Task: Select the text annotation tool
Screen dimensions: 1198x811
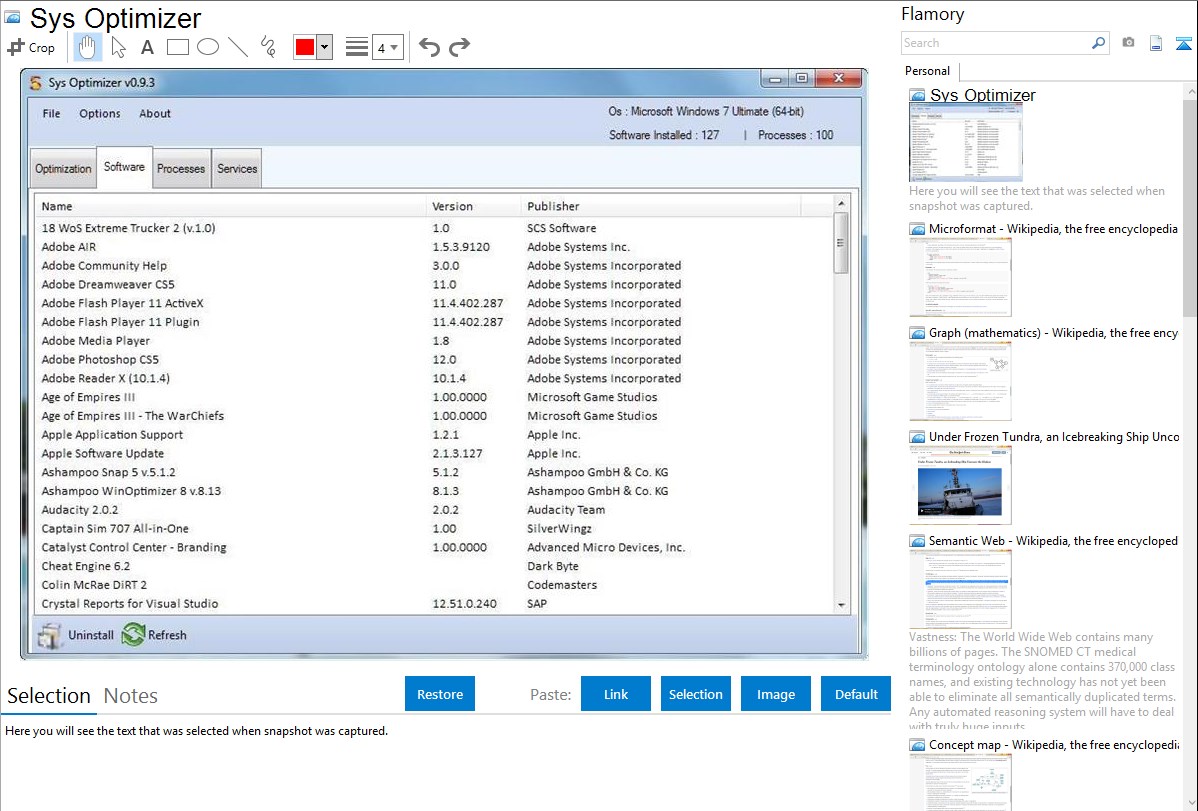Action: click(147, 47)
